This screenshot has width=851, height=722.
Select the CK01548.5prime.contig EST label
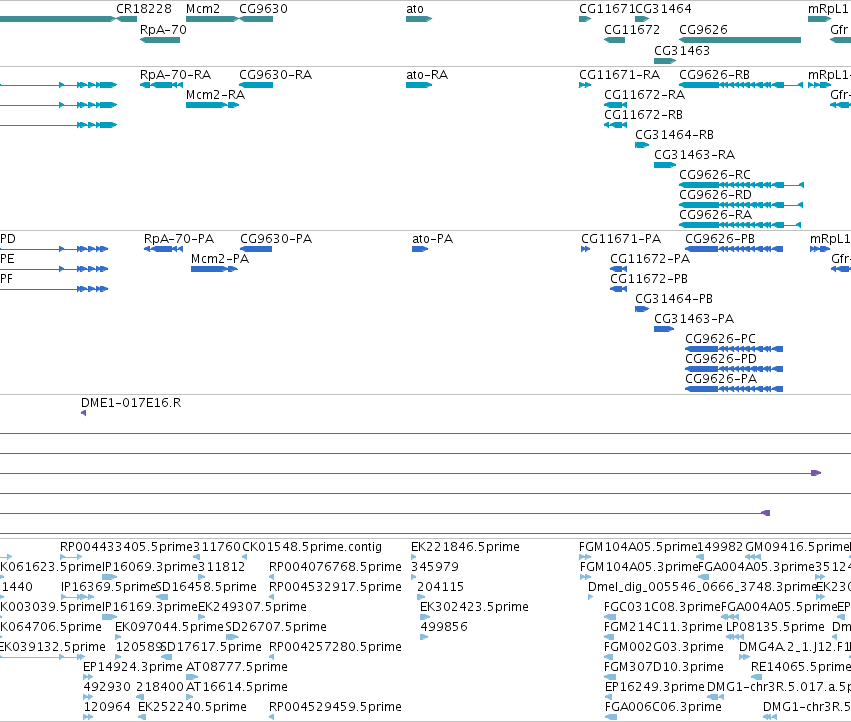pyautogui.click(x=312, y=547)
